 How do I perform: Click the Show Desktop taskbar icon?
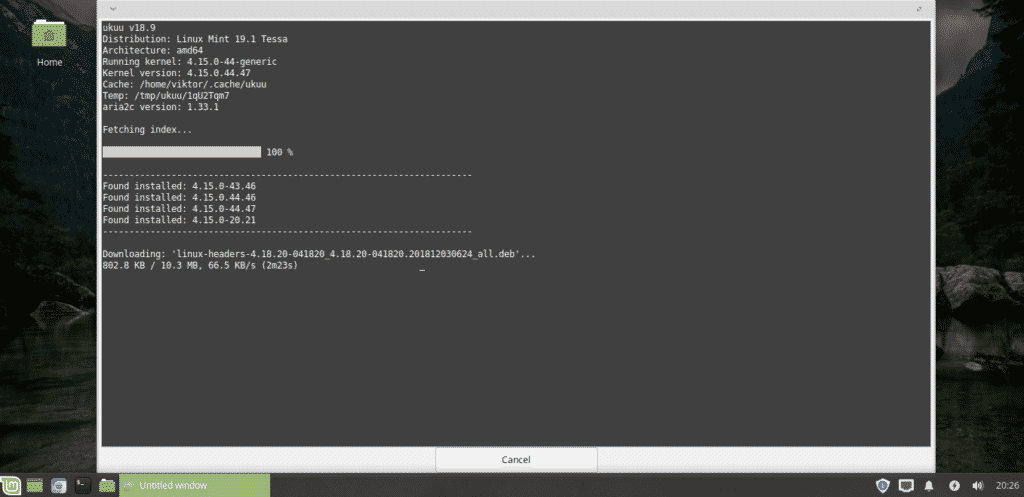pyautogui.click(x=35, y=485)
